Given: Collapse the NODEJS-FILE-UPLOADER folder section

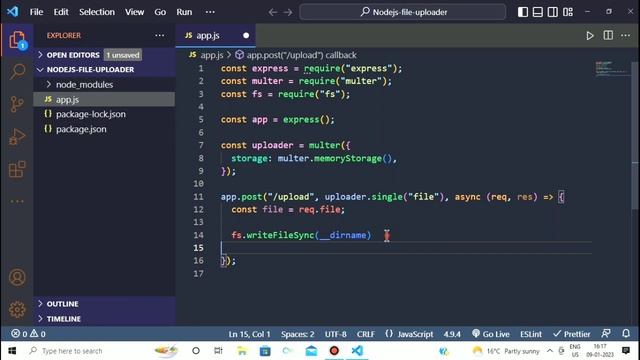Looking at the screenshot, I should tap(104, 69).
